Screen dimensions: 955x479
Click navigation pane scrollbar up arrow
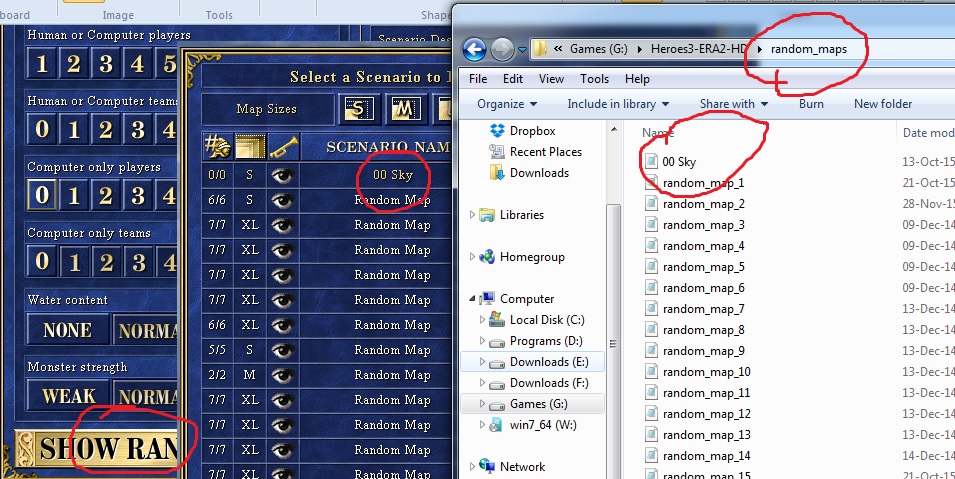pyautogui.click(x=613, y=129)
